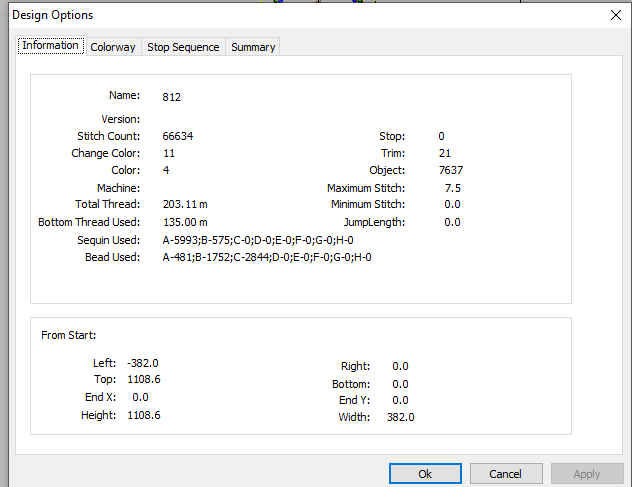Click the Maximum Stitch value 7.5
The height and width of the screenshot is (487, 632).
(453, 188)
